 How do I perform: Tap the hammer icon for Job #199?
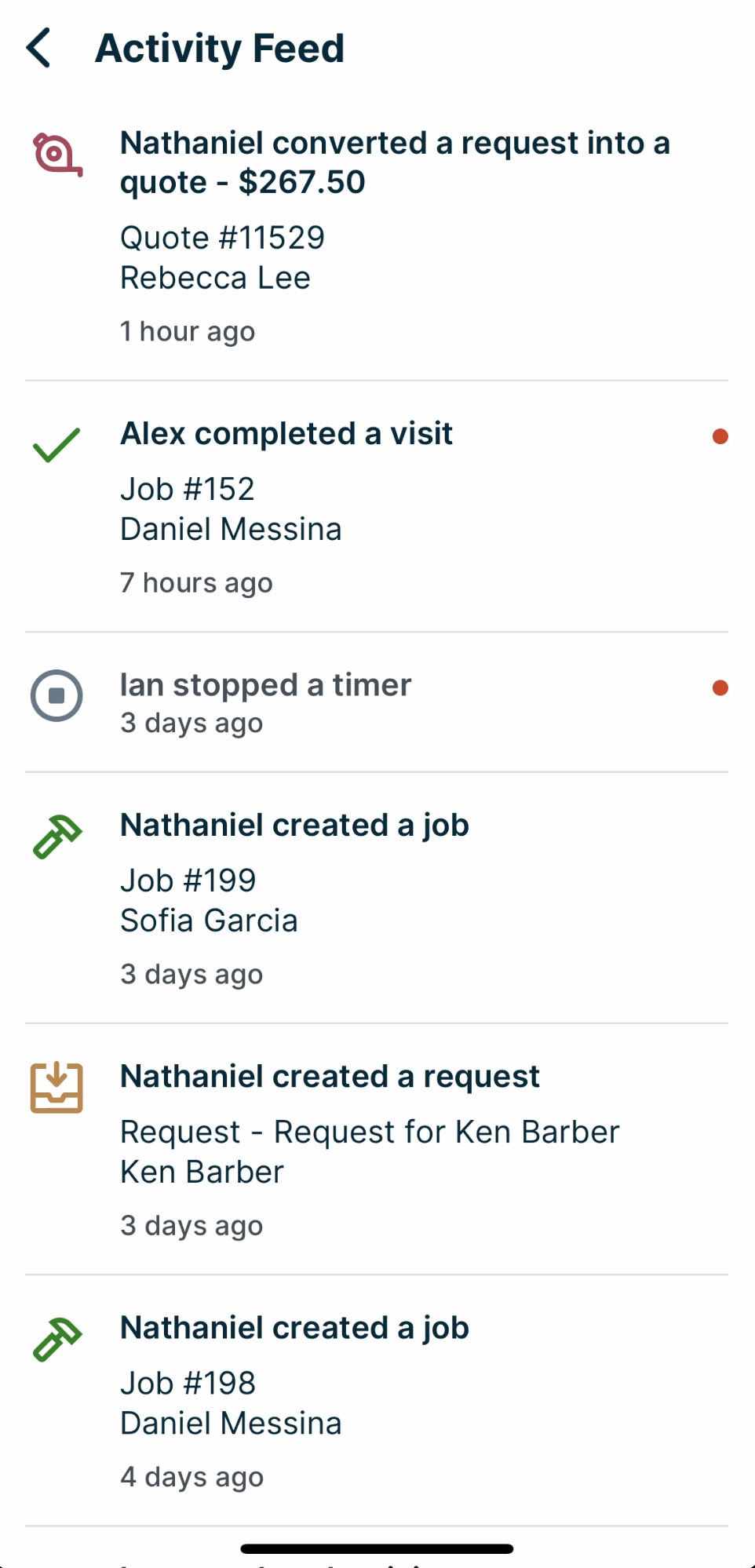[57, 837]
